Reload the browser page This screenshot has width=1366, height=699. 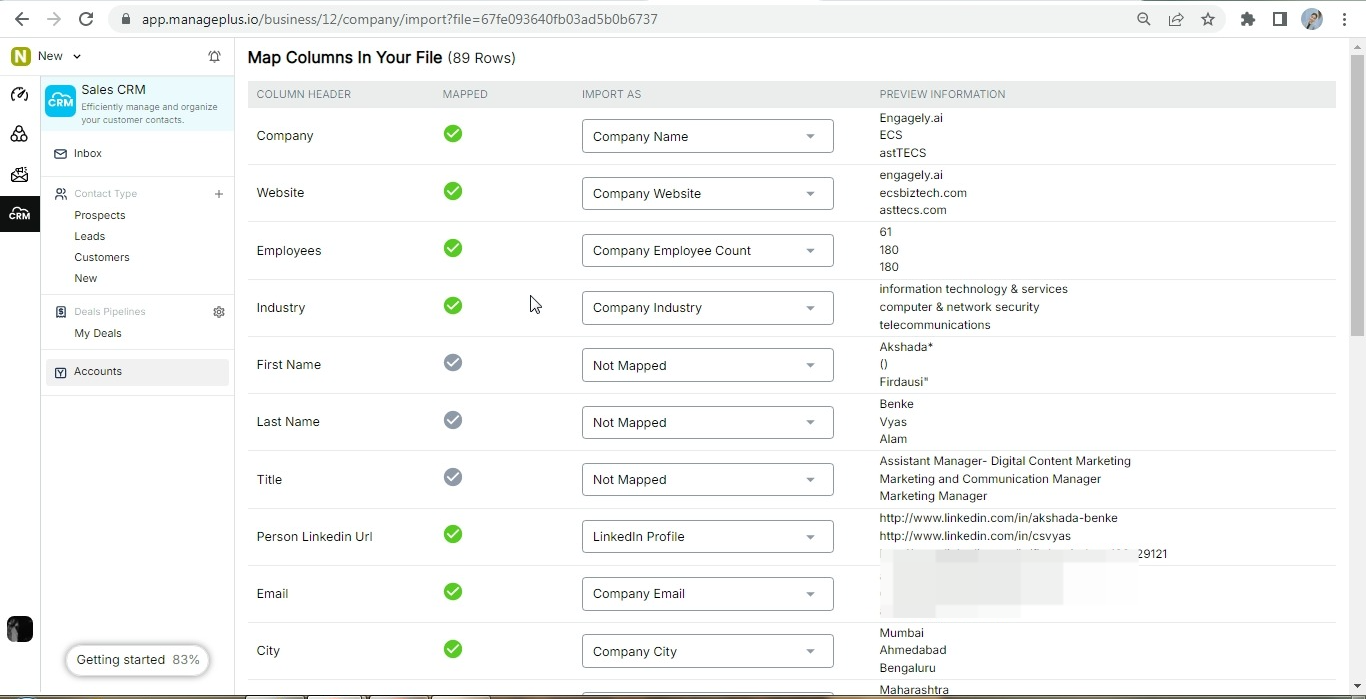(86, 19)
